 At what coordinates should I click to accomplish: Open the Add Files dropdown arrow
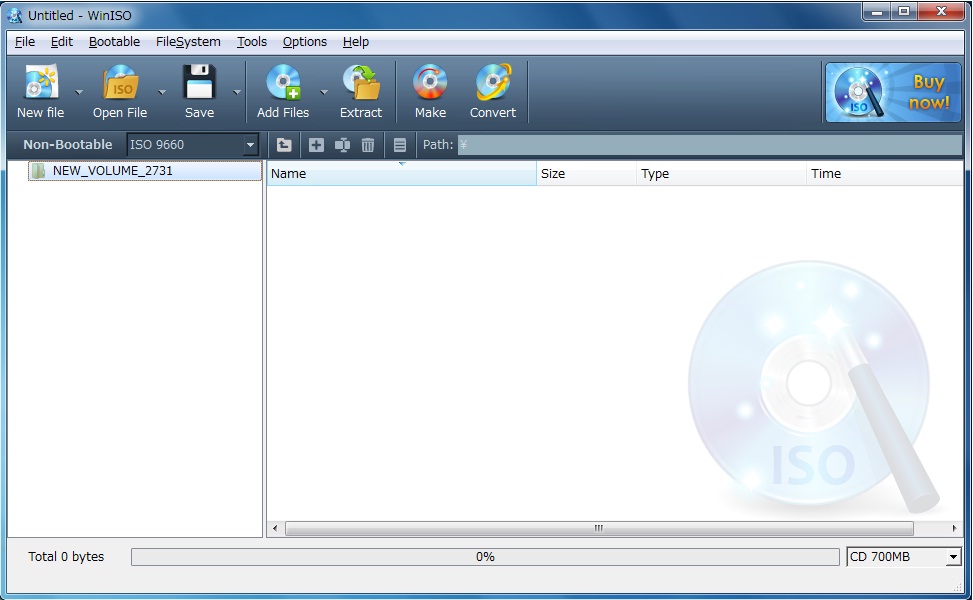point(324,92)
